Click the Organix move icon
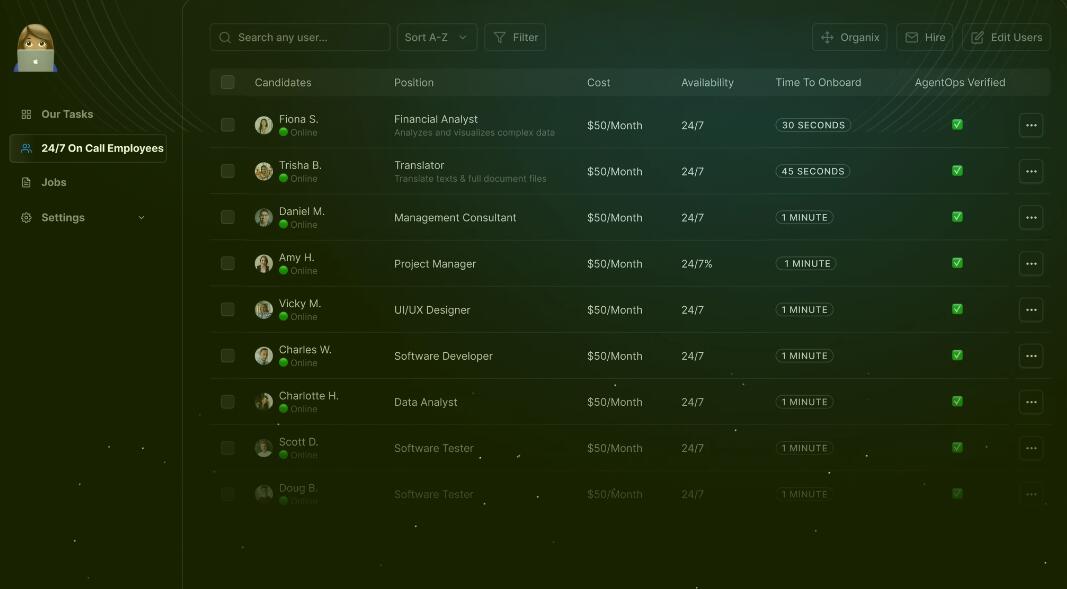The width and height of the screenshot is (1067, 589). coord(828,37)
